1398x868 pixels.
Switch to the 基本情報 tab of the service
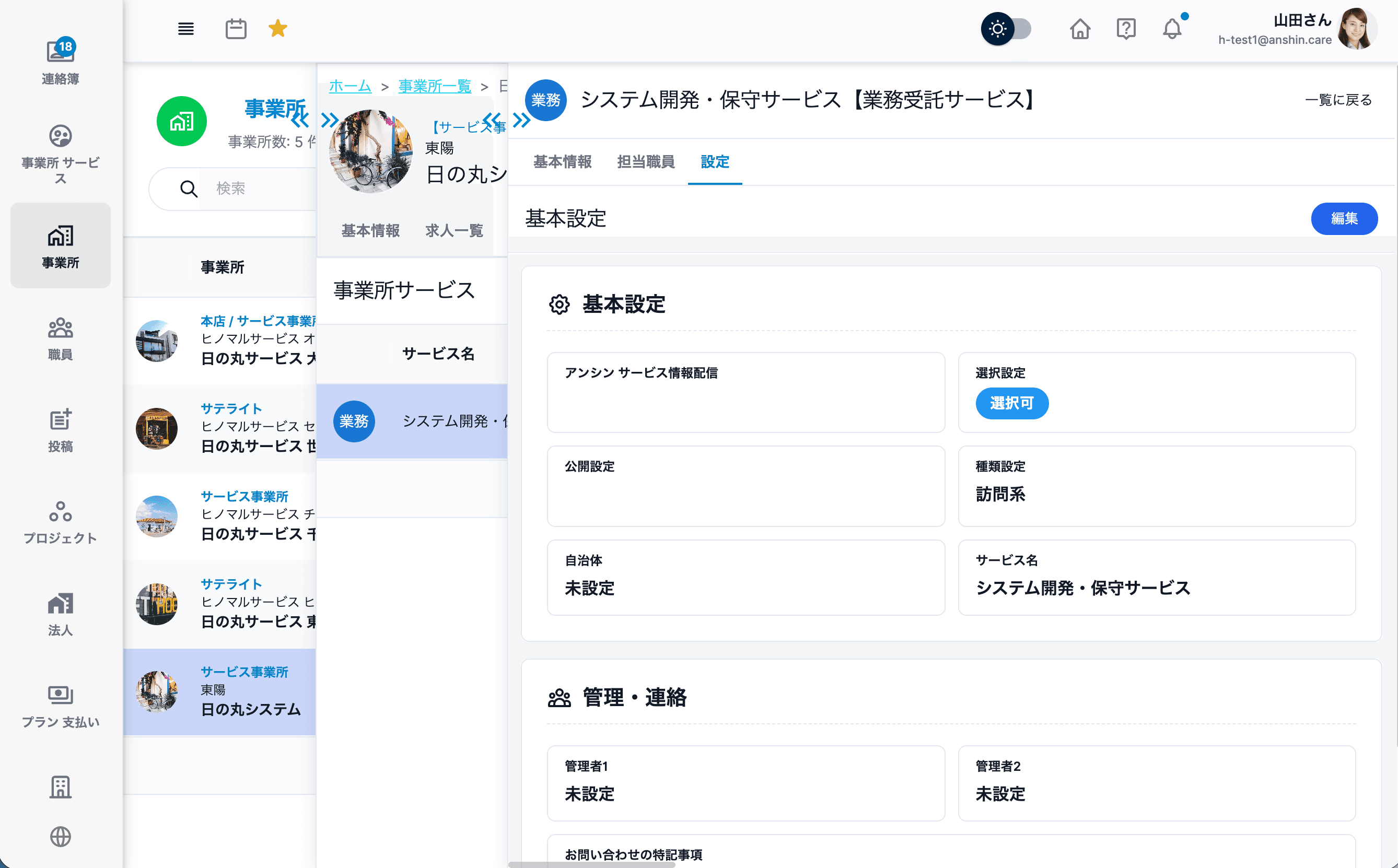[562, 162]
